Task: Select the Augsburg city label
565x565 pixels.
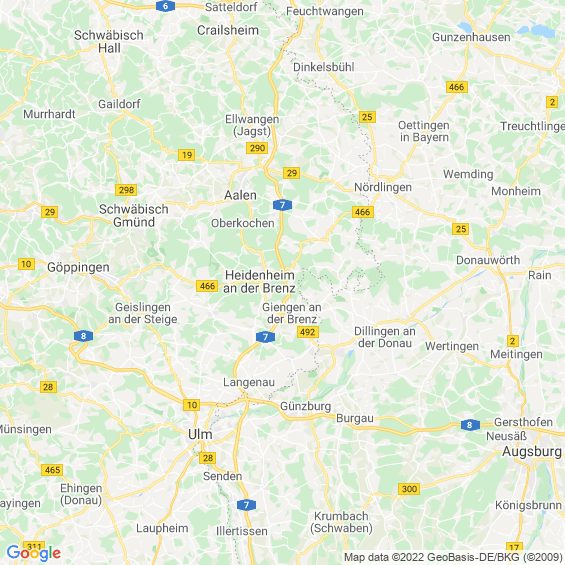Action: click(x=532, y=451)
